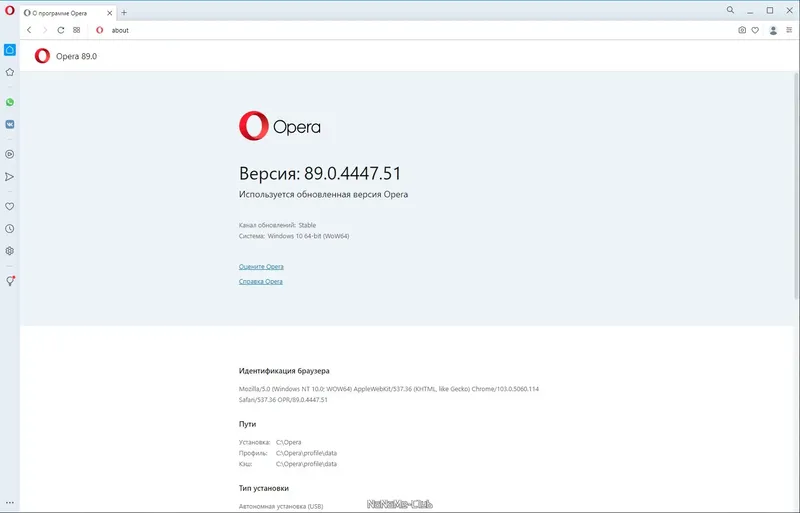Image resolution: width=800 pixels, height=513 pixels.
Task: Add page to bookmarks heart icon
Action: tap(755, 30)
